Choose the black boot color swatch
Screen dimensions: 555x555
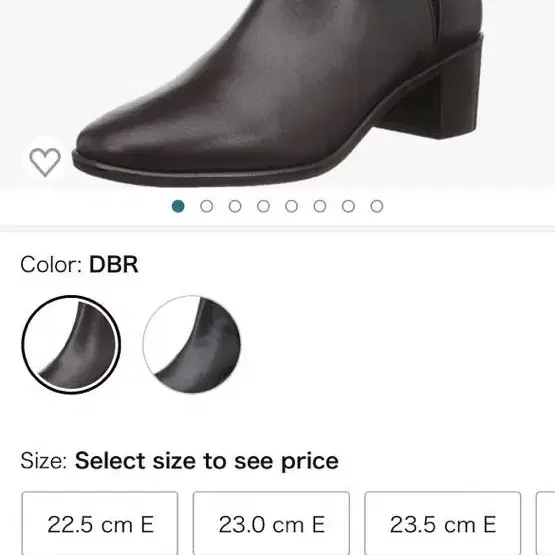191,345
